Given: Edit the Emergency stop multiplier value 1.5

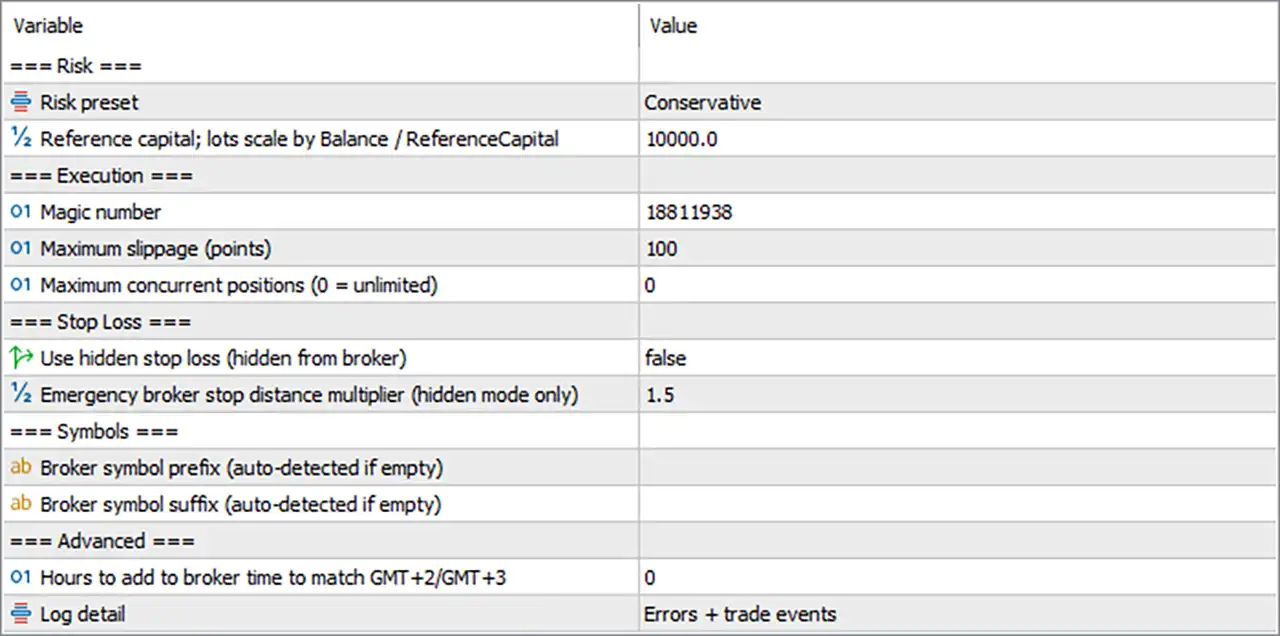Looking at the screenshot, I should (958, 395).
